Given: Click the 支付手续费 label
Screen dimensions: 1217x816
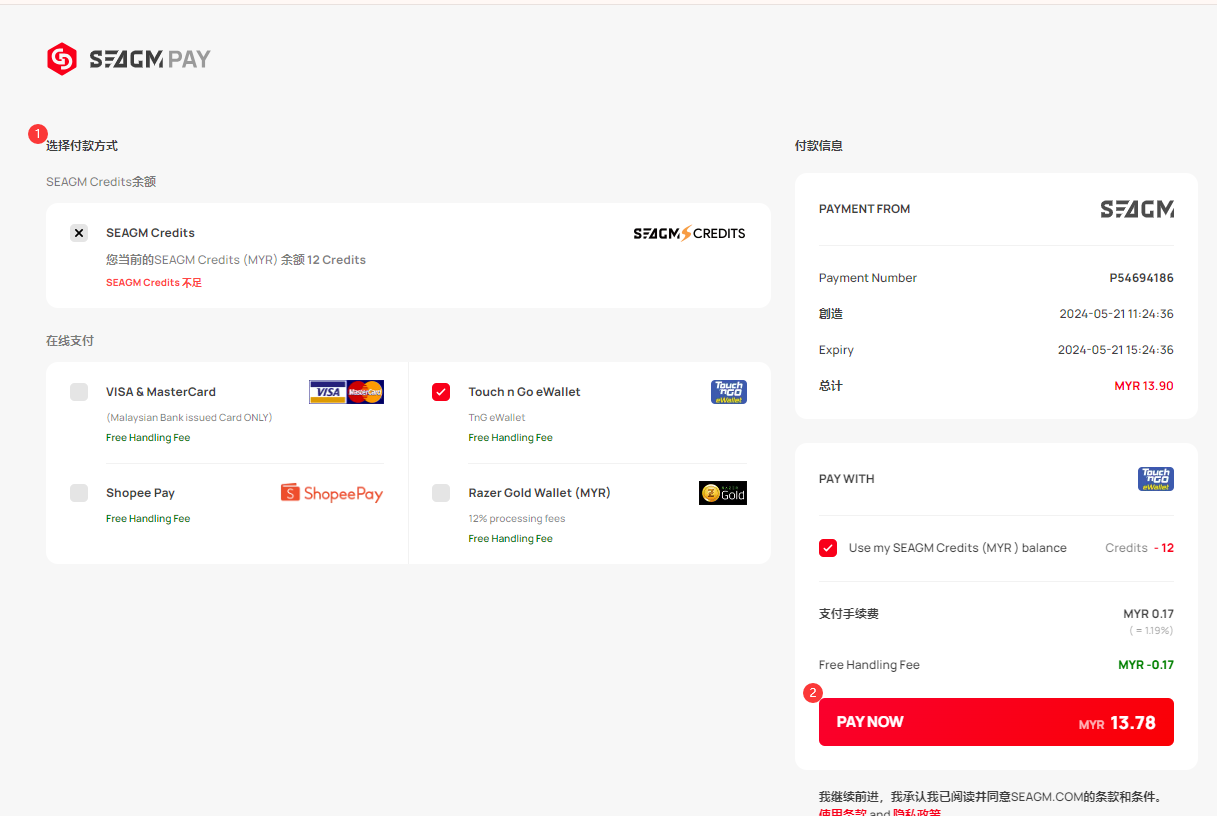Looking at the screenshot, I should pyautogui.click(x=849, y=614).
